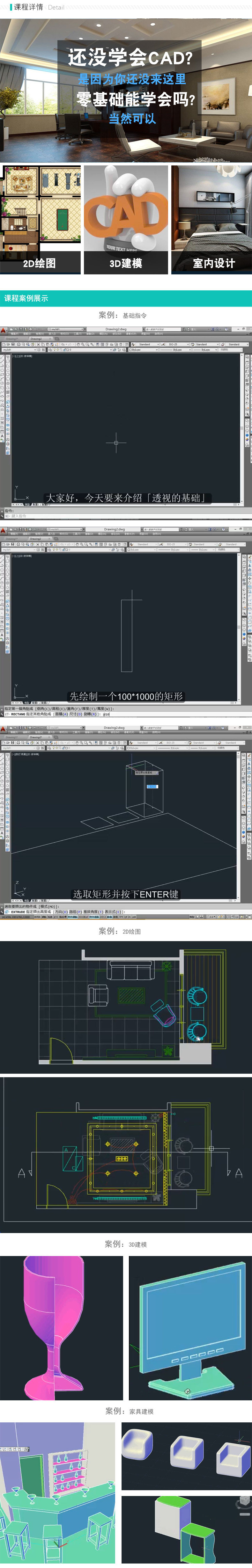Open the green-top cabinet and chair model image
252x1568 pixels.
[187, 1530]
